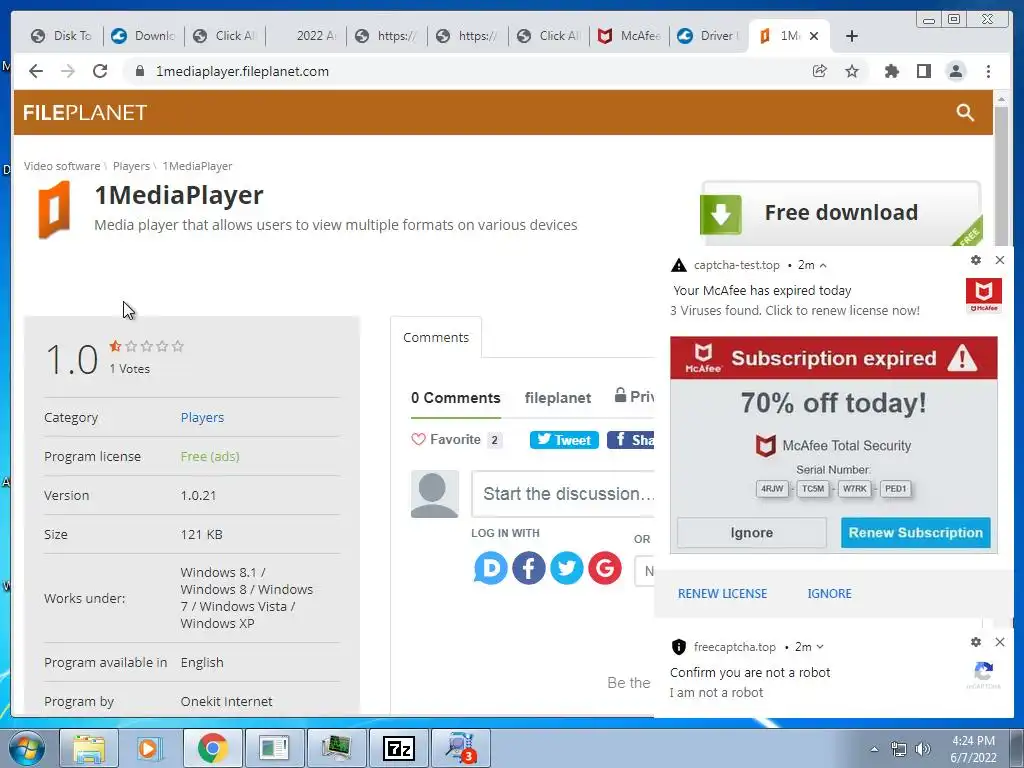Click the Windows Start orb
This screenshot has height=768, width=1024.
[26, 748]
